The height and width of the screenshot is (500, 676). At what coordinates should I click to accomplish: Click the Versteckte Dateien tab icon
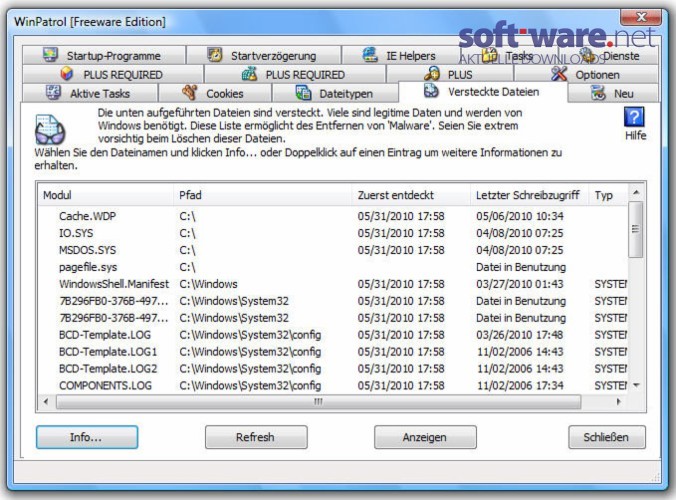pyautogui.click(x=431, y=91)
